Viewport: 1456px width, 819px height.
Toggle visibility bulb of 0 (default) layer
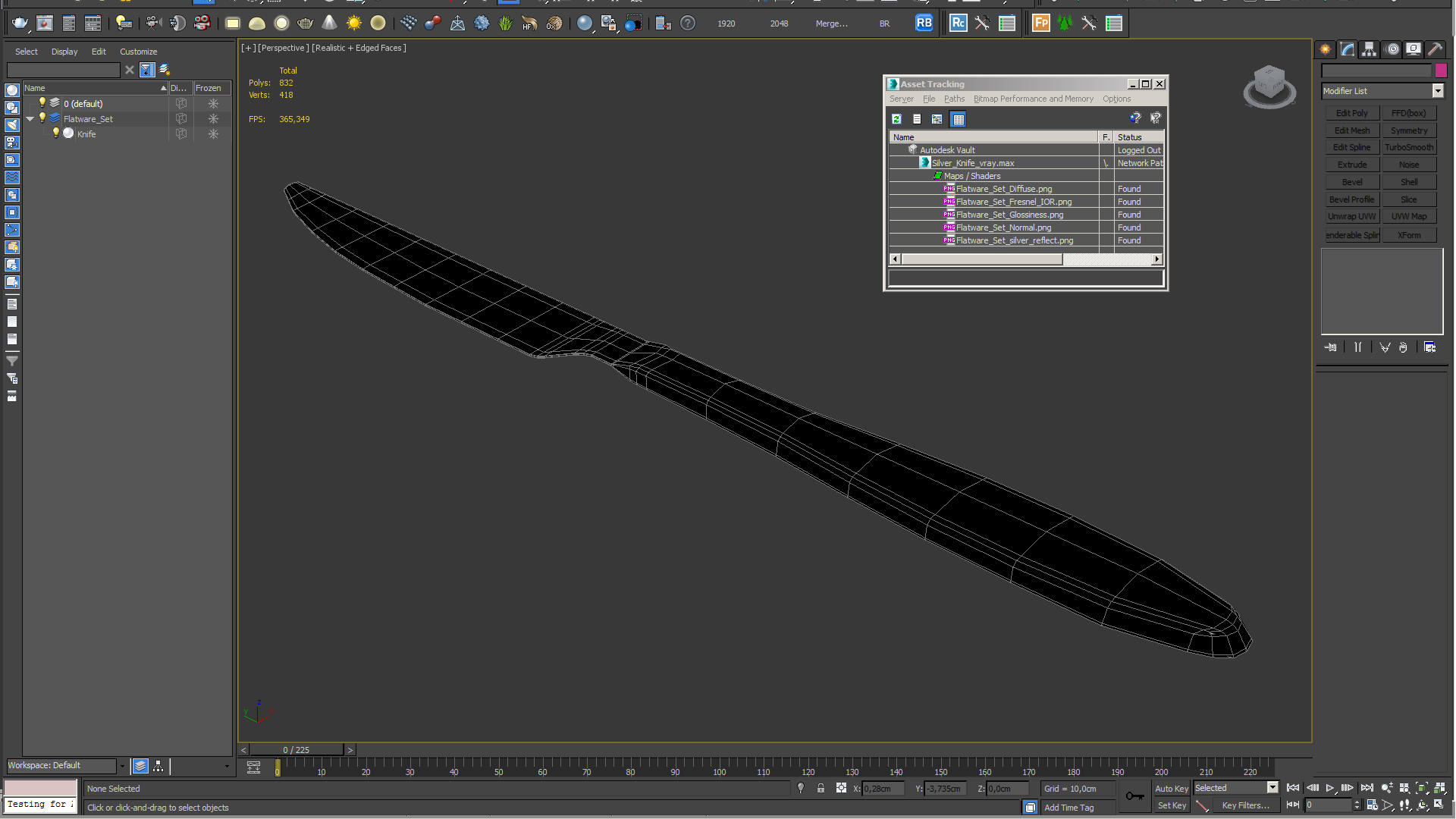tap(42, 103)
